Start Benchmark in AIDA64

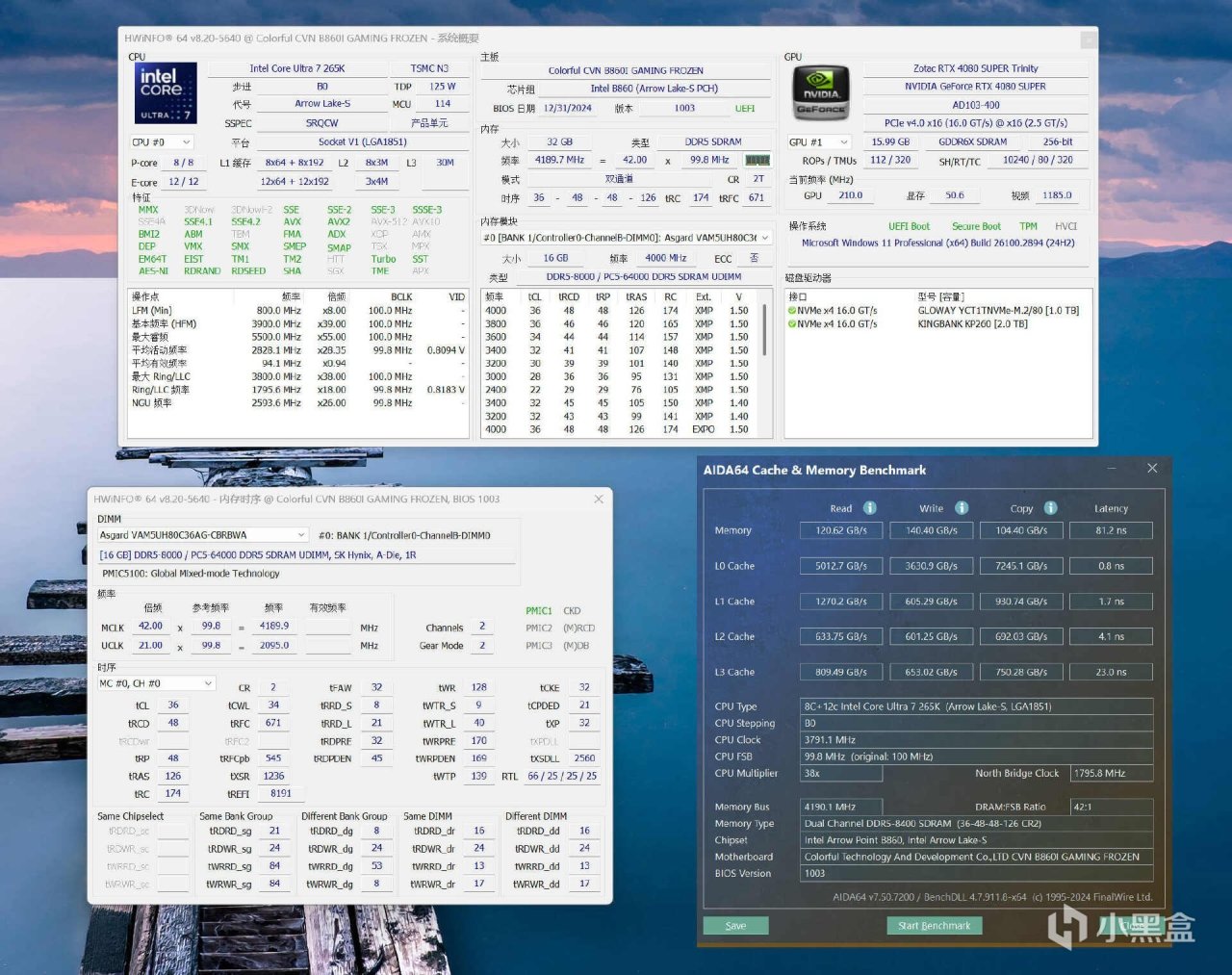[x=935, y=926]
